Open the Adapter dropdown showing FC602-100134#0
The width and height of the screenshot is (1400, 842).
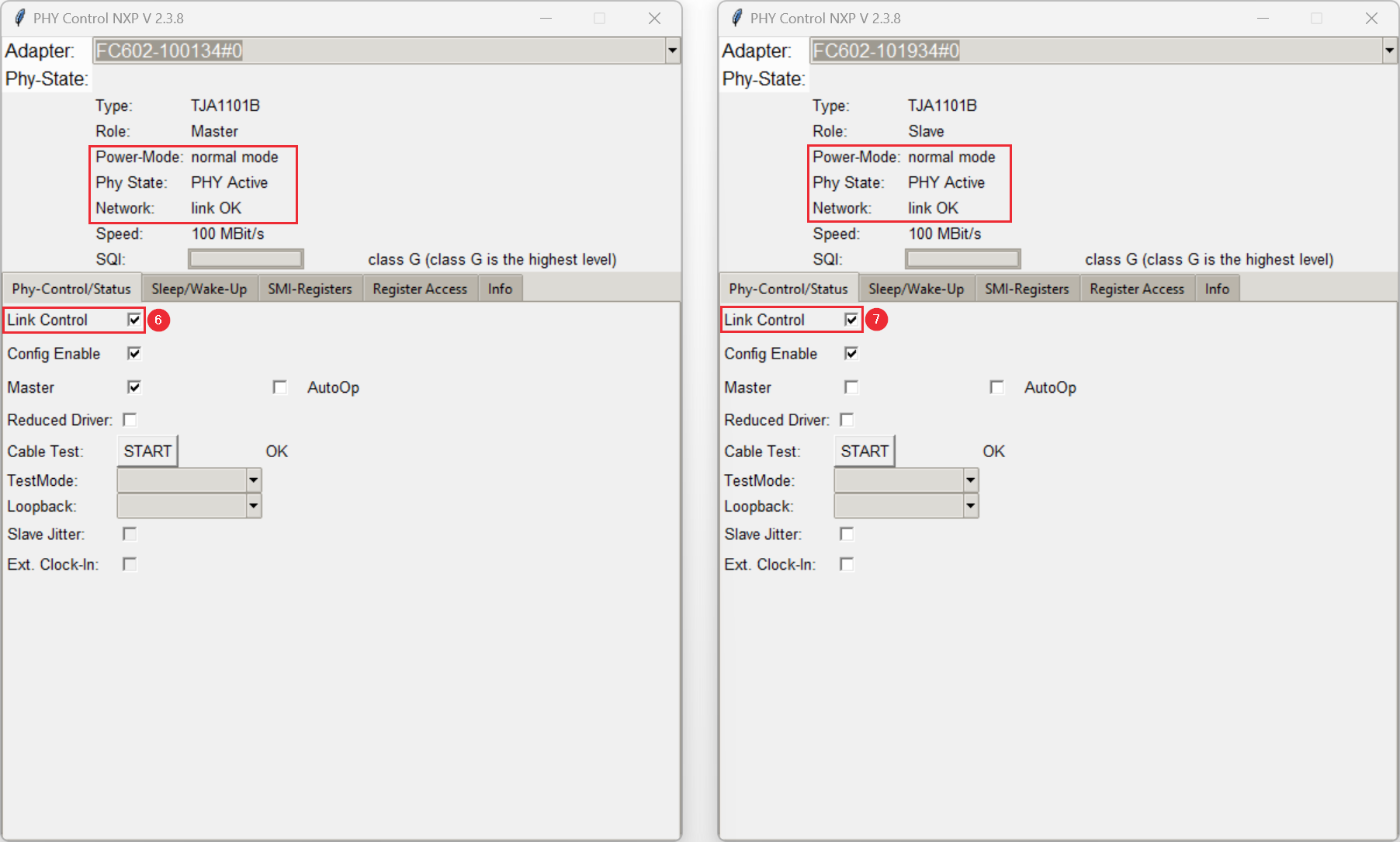672,50
